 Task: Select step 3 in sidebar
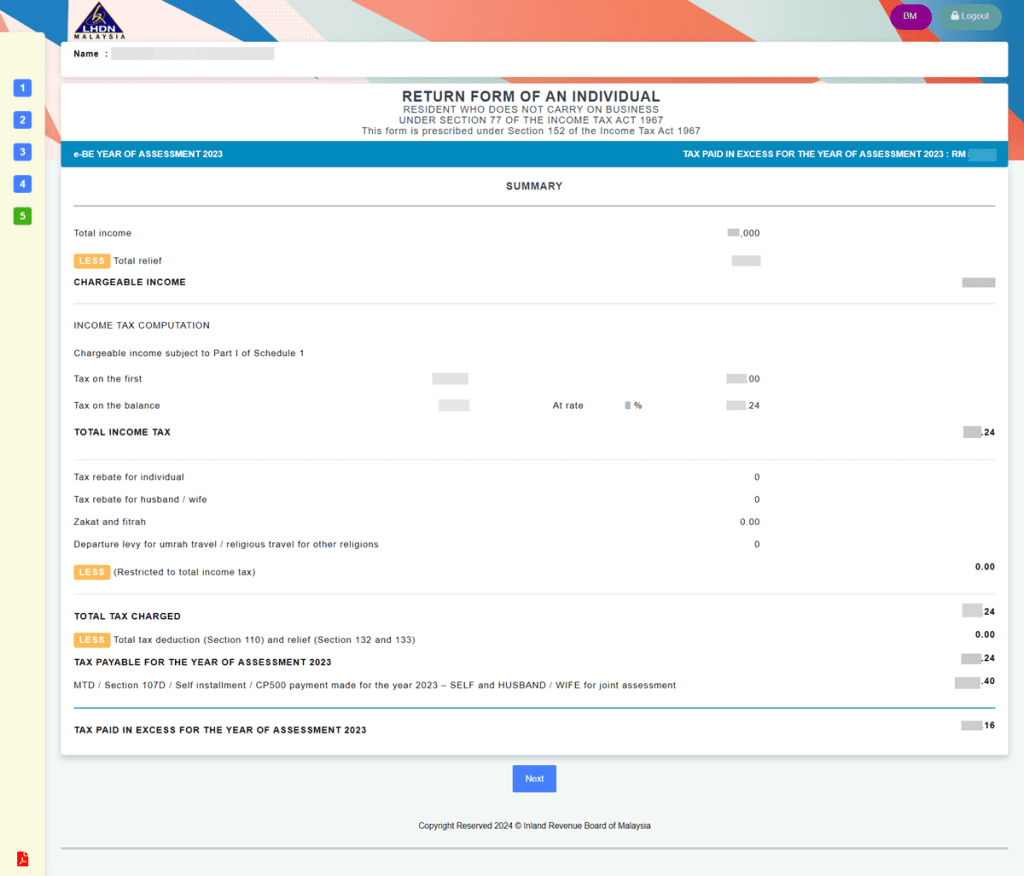pyautogui.click(x=22, y=152)
